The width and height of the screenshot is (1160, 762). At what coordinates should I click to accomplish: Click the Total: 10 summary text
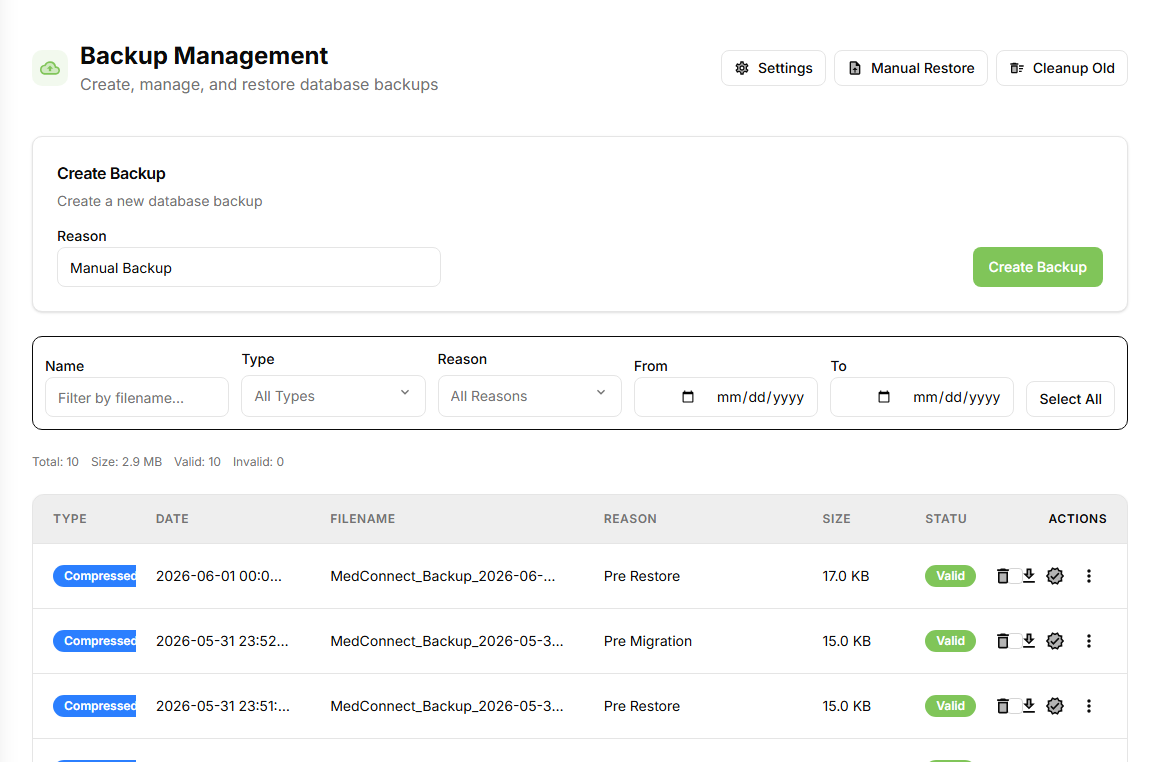tap(55, 462)
